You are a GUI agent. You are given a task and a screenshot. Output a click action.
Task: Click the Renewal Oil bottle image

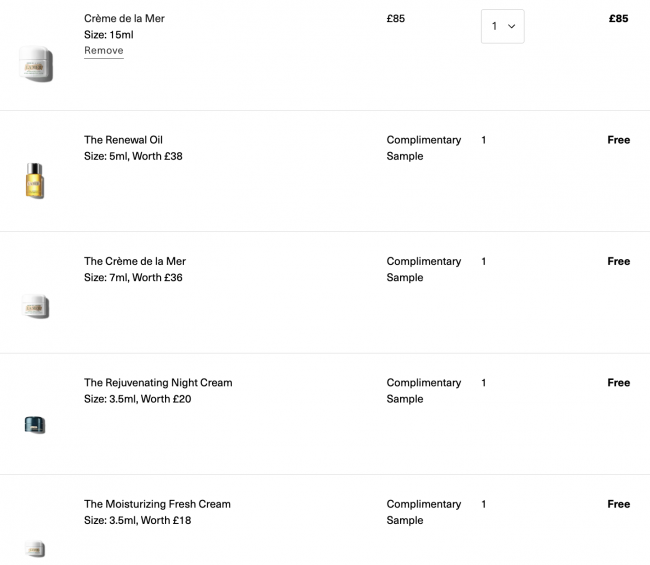point(35,181)
